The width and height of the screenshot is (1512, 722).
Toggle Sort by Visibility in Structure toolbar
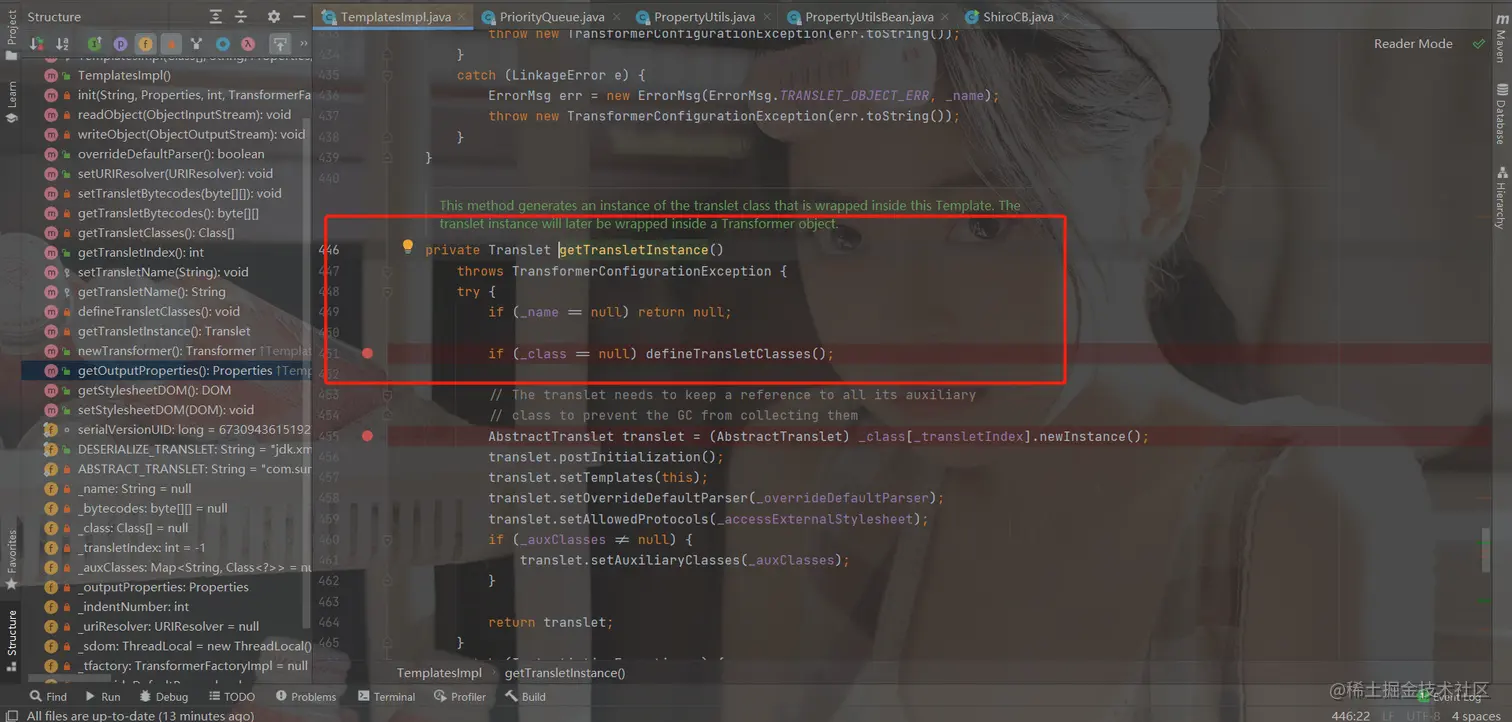click(37, 44)
